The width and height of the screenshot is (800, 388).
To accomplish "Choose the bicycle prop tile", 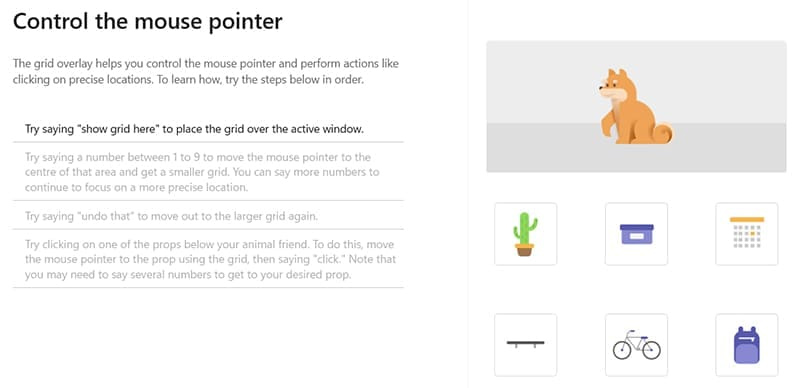I will click(636, 345).
